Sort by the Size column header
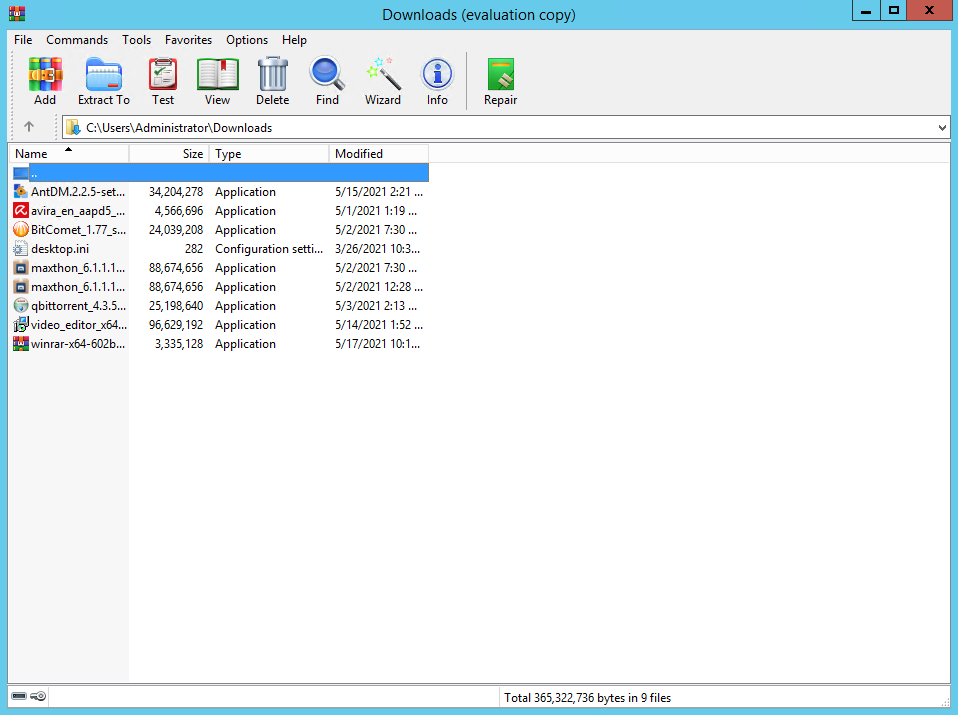Viewport: 958px width, 715px height. tap(169, 153)
